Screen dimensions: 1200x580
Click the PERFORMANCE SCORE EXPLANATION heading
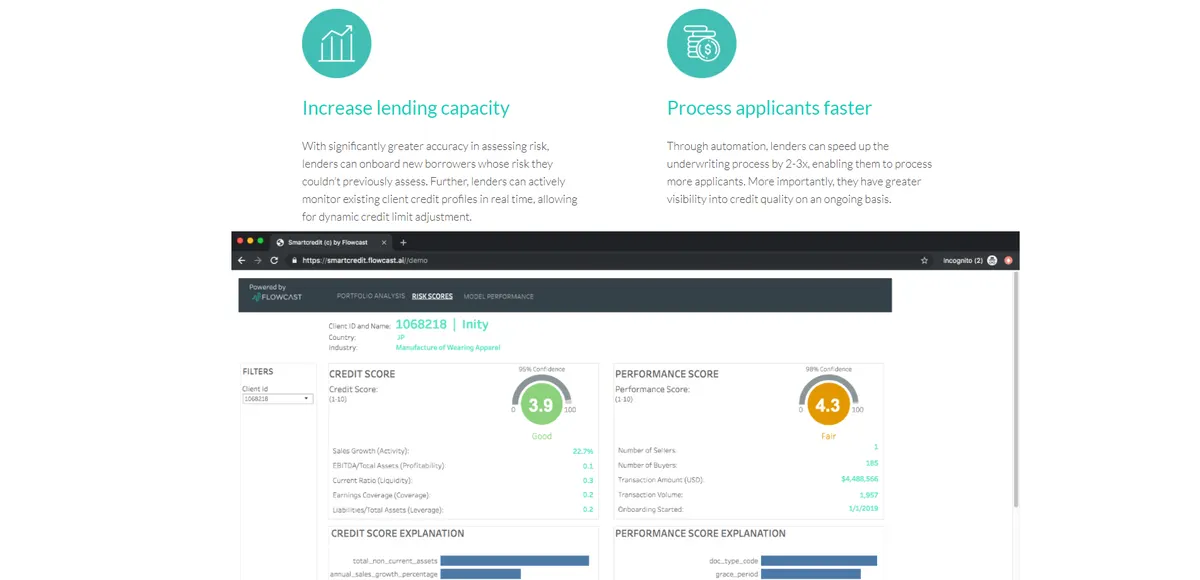click(x=700, y=533)
